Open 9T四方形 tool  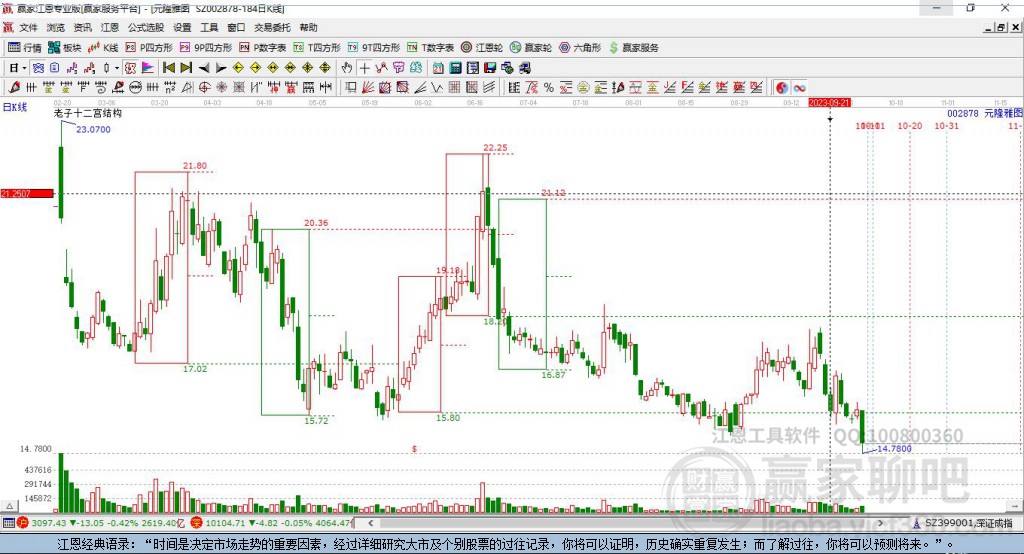coord(374,48)
